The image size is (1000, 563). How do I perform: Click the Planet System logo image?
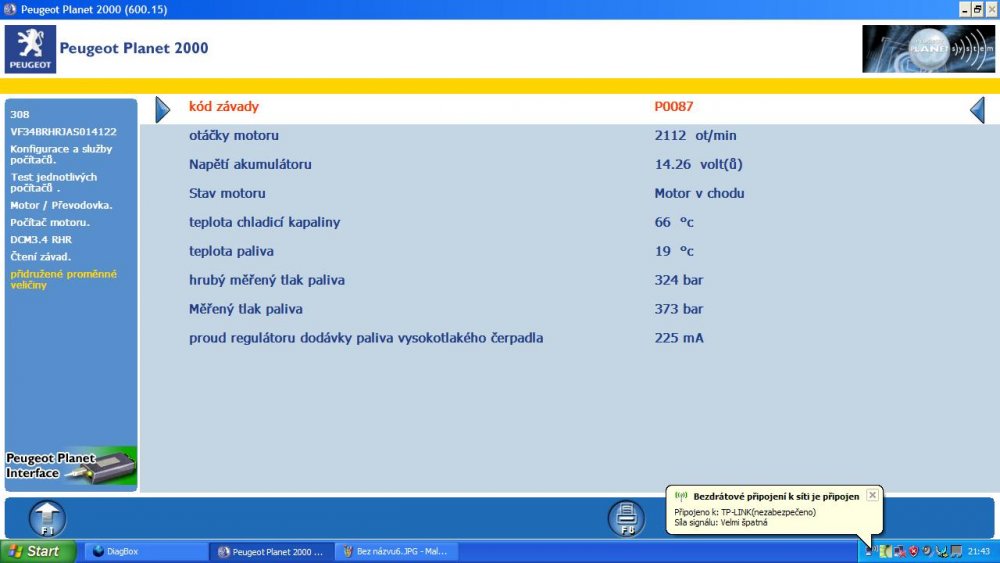click(928, 48)
